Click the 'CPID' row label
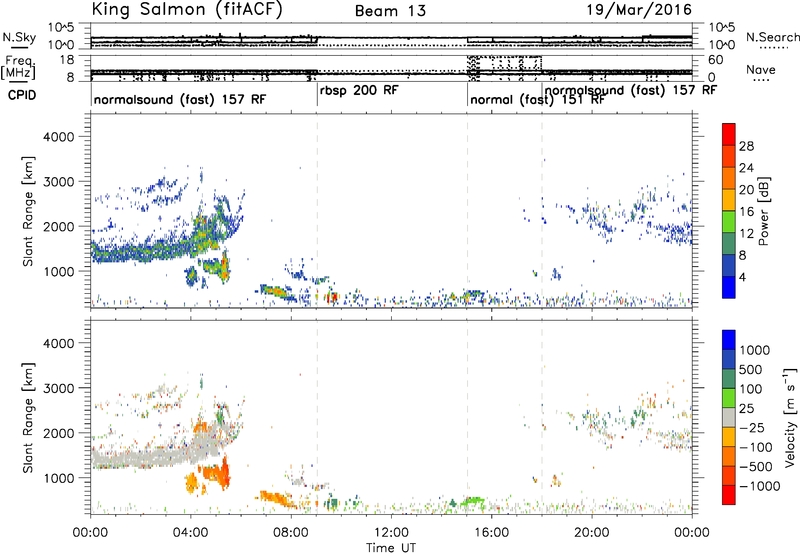The width and height of the screenshot is (800, 554). coord(22,95)
